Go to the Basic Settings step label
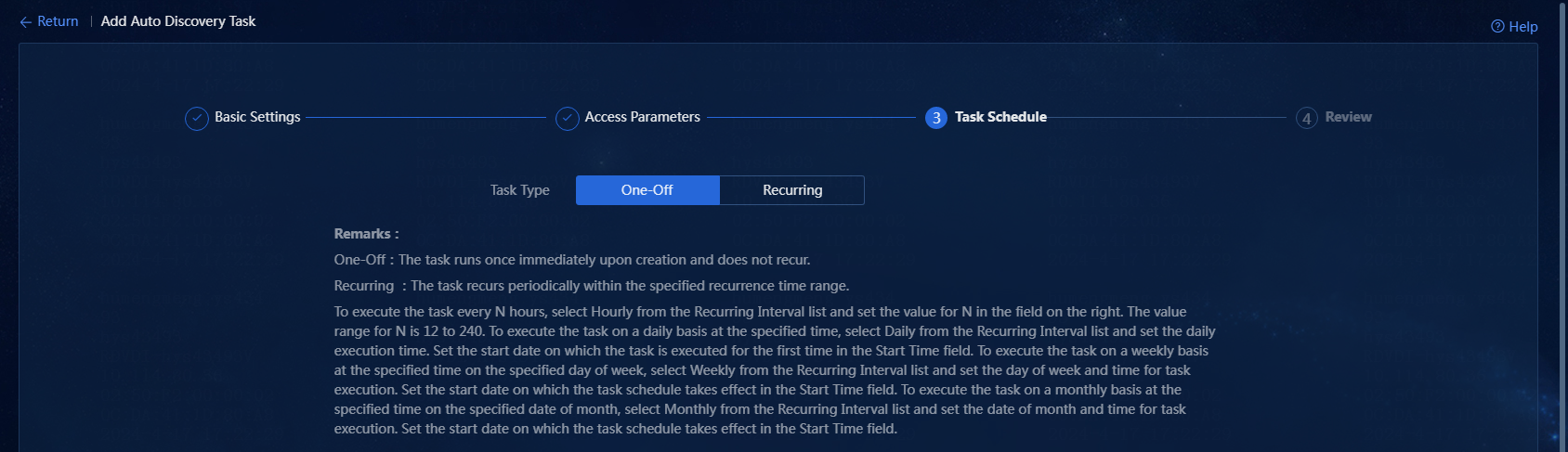This screenshot has width=1568, height=452. click(257, 117)
